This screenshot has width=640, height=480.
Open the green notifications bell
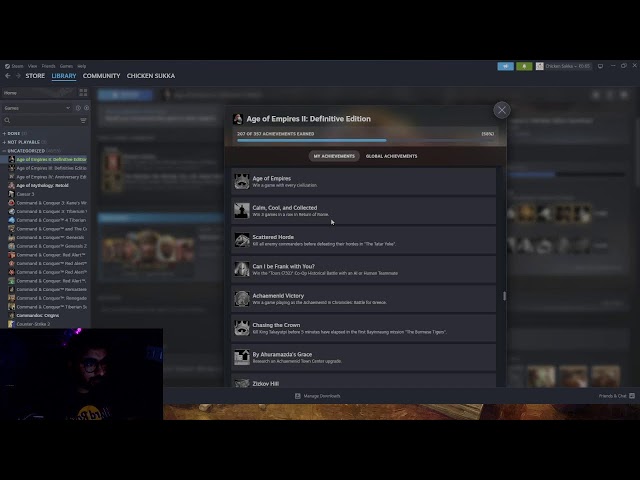(524, 66)
